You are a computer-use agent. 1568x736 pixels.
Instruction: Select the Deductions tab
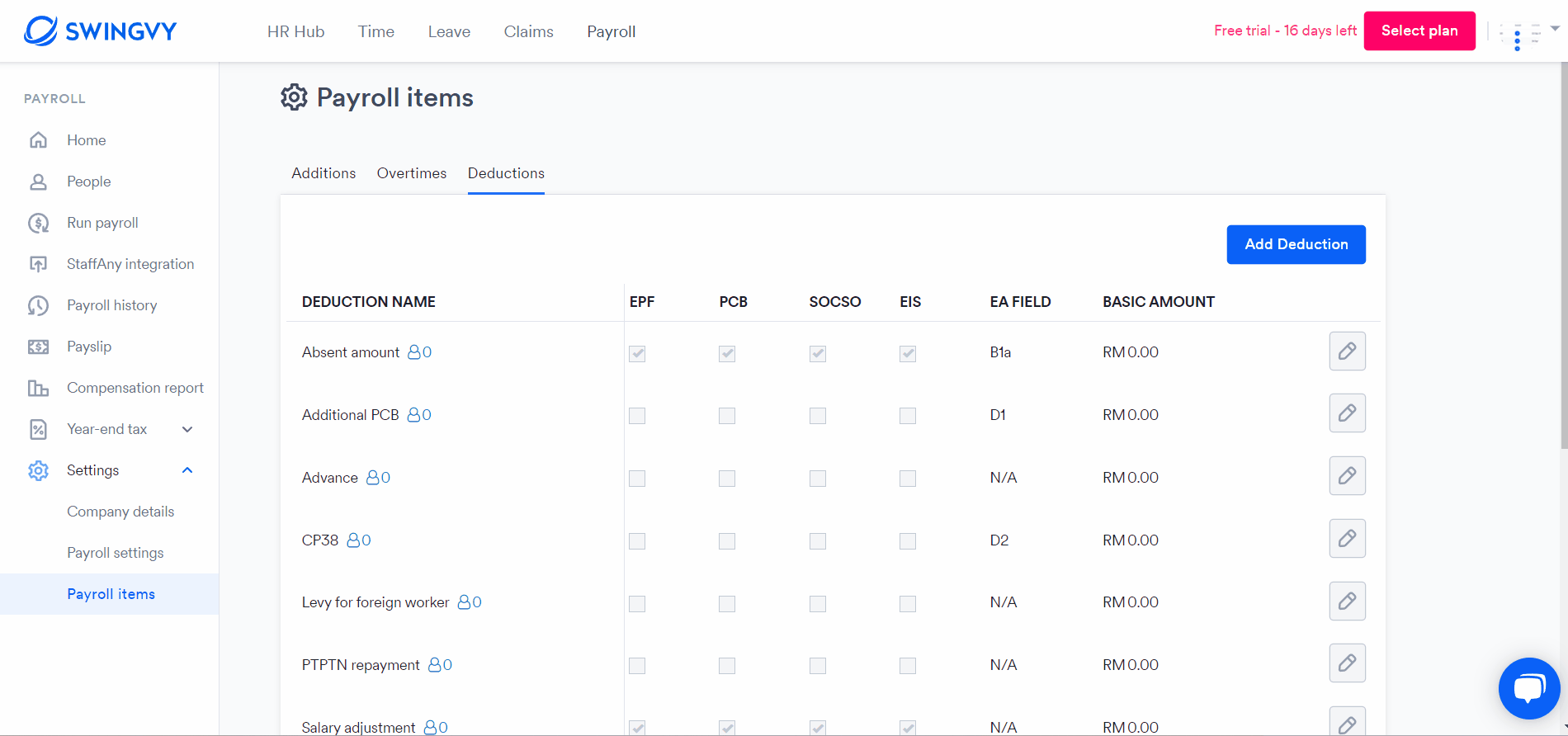pyautogui.click(x=506, y=173)
